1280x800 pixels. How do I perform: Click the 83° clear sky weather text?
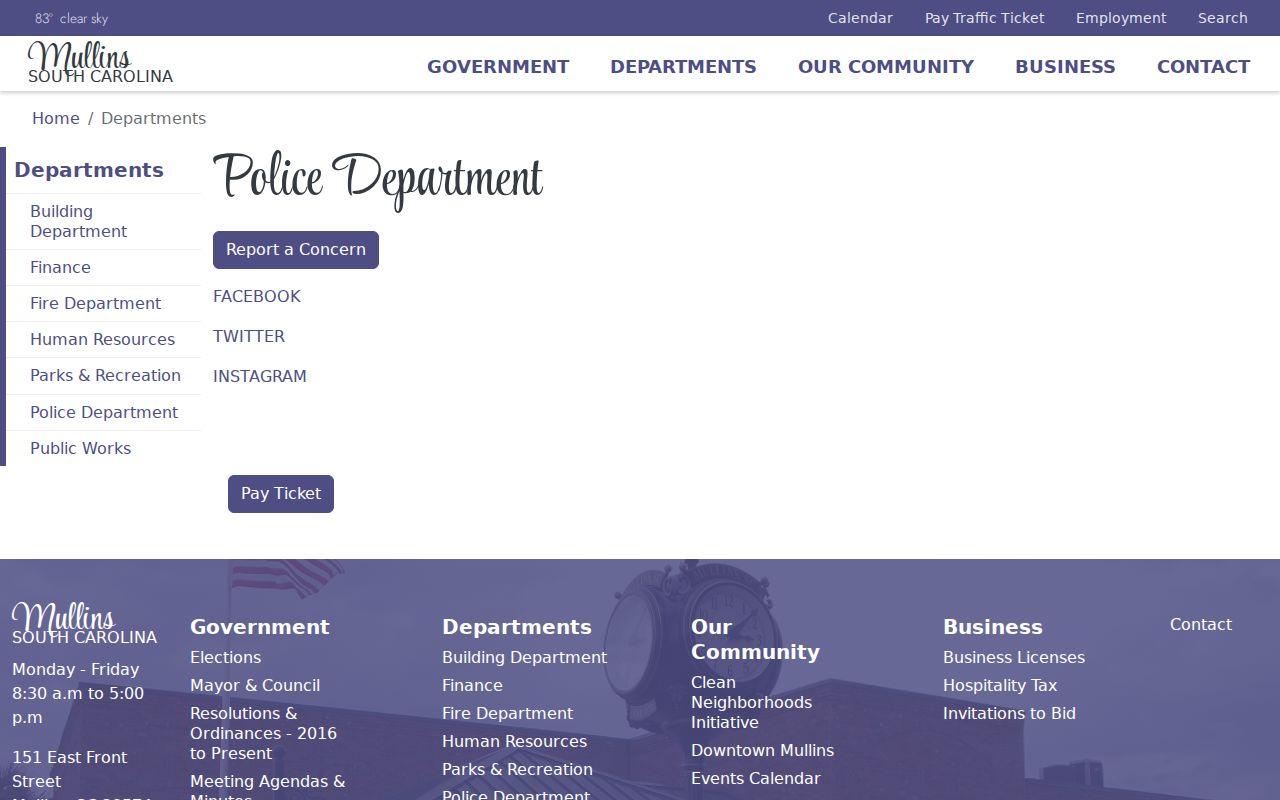coord(71,18)
